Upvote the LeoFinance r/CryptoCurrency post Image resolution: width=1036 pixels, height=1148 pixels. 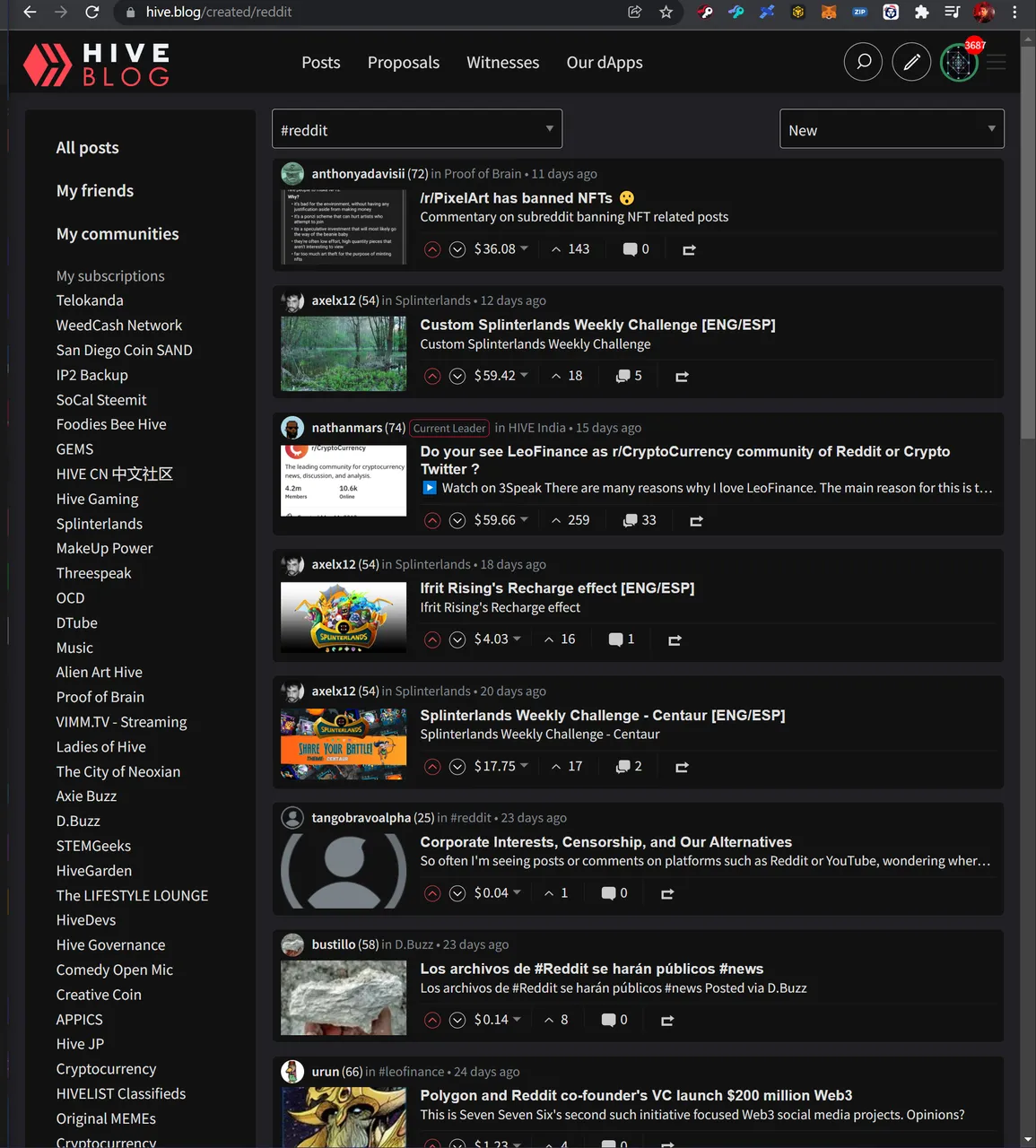(x=432, y=520)
